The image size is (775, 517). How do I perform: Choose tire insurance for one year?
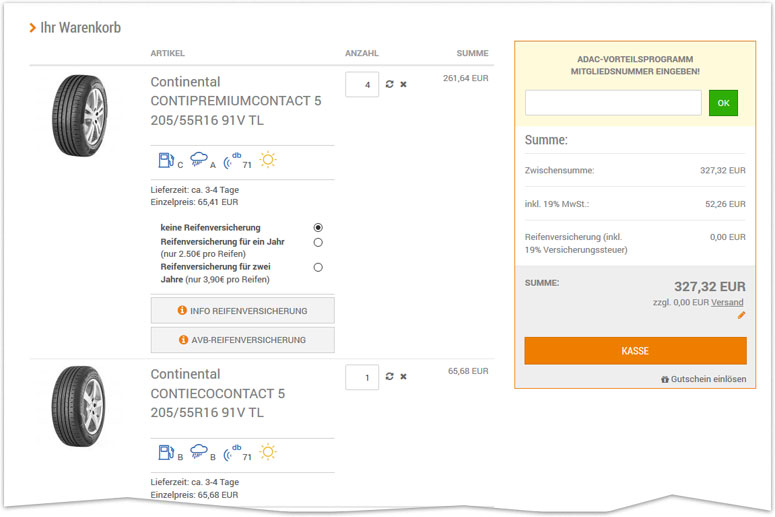318,242
